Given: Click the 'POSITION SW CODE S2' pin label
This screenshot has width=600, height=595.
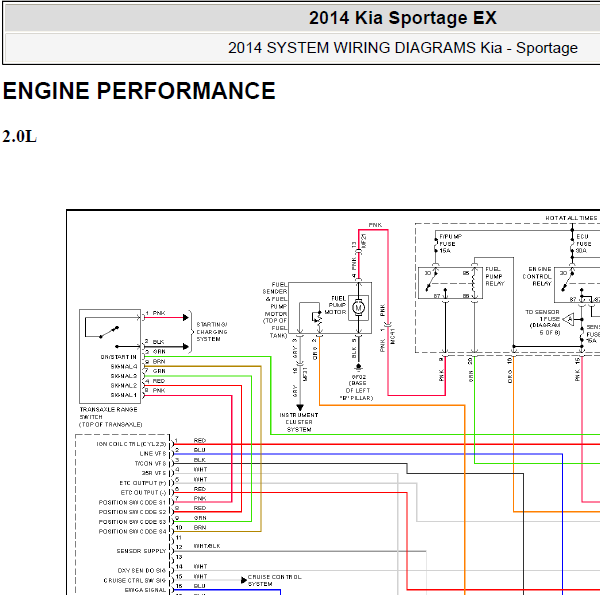Looking at the screenshot, I should point(132,512).
